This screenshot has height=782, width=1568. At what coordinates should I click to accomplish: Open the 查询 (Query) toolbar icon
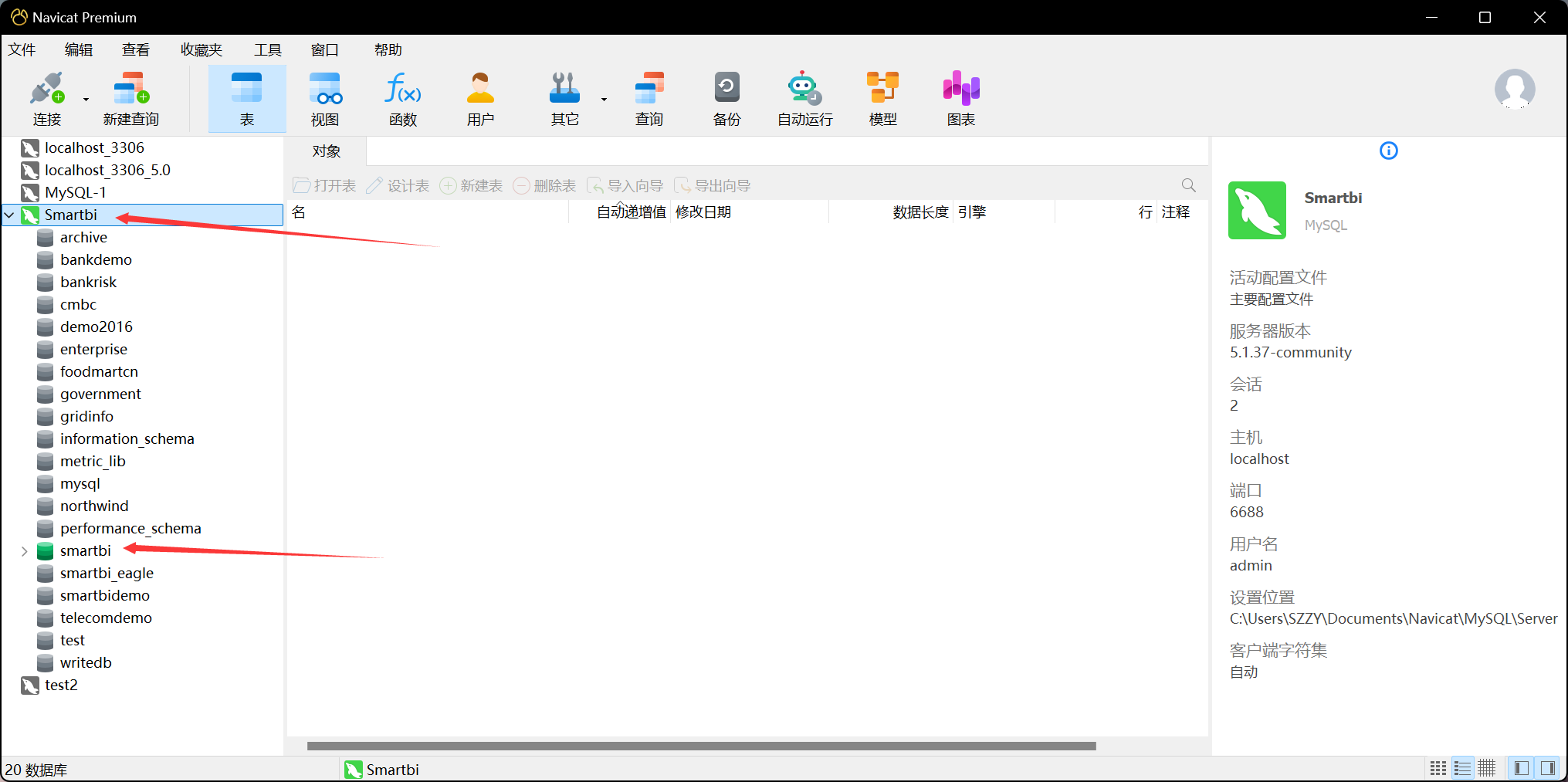[x=649, y=99]
